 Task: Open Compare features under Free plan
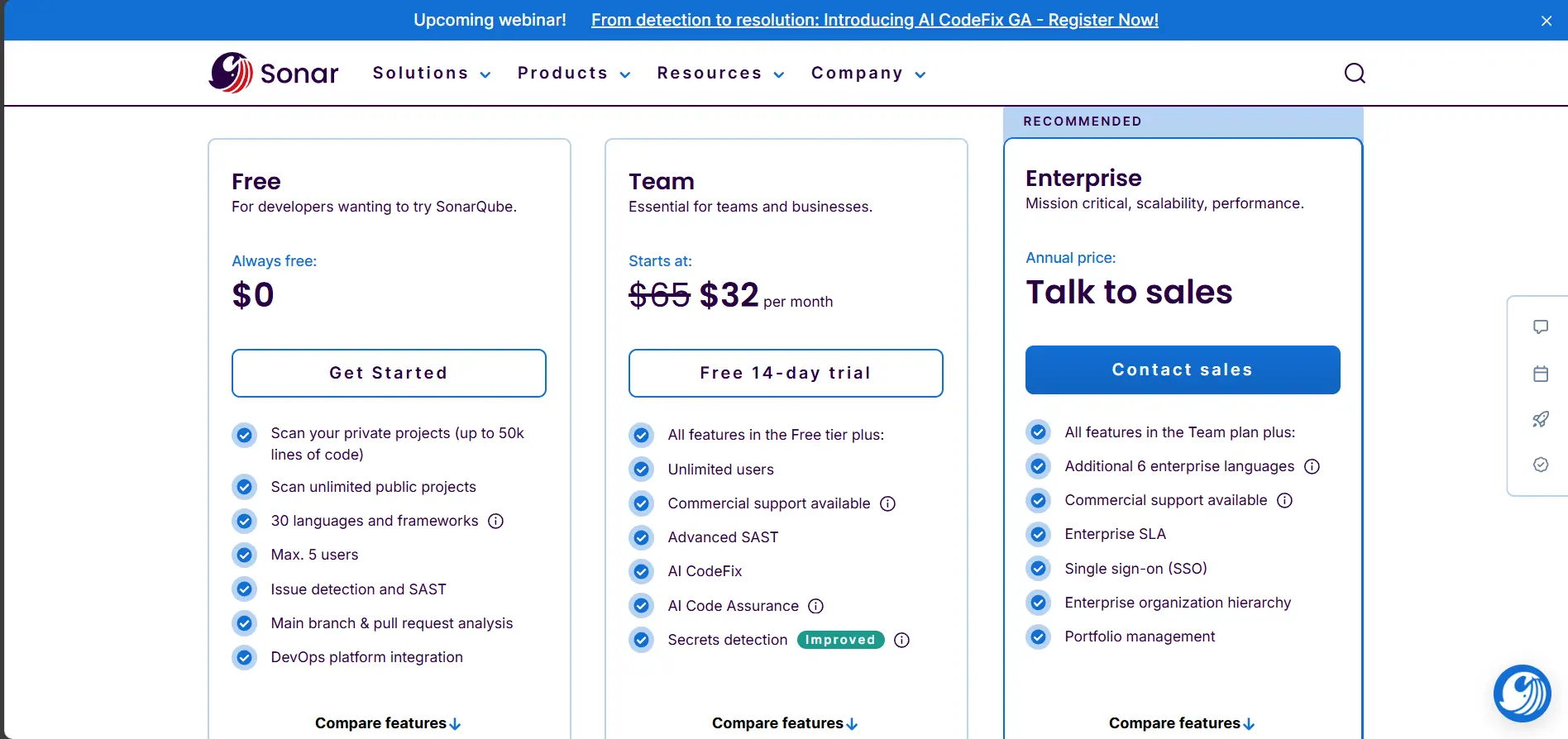tap(388, 723)
